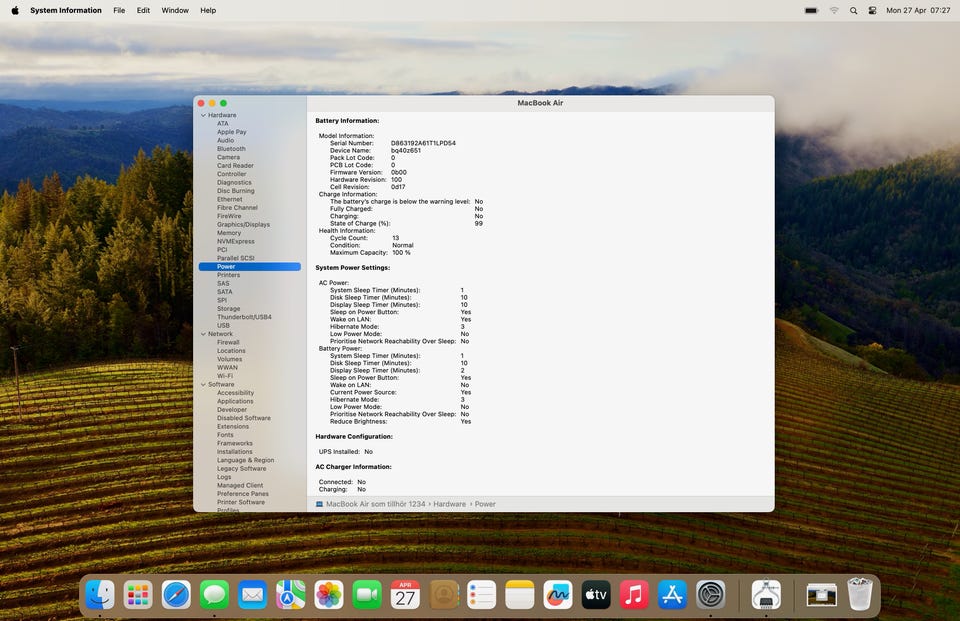Click System Information icon in the Dock
The height and width of the screenshot is (621, 960).
tap(766, 595)
